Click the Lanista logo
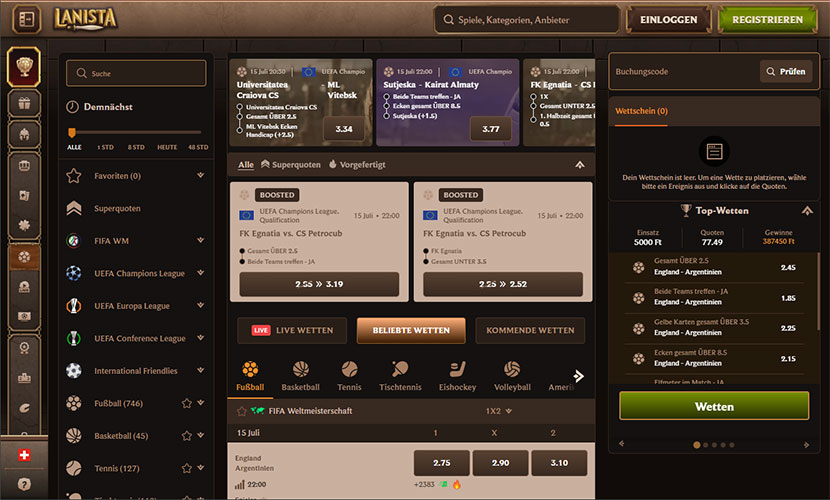The width and height of the screenshot is (830, 500). click(x=85, y=19)
